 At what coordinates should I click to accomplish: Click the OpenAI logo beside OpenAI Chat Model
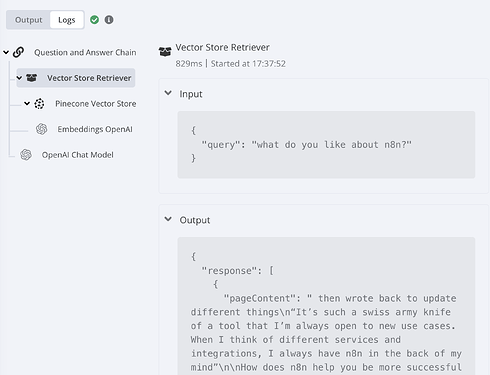pyautogui.click(x=26, y=155)
